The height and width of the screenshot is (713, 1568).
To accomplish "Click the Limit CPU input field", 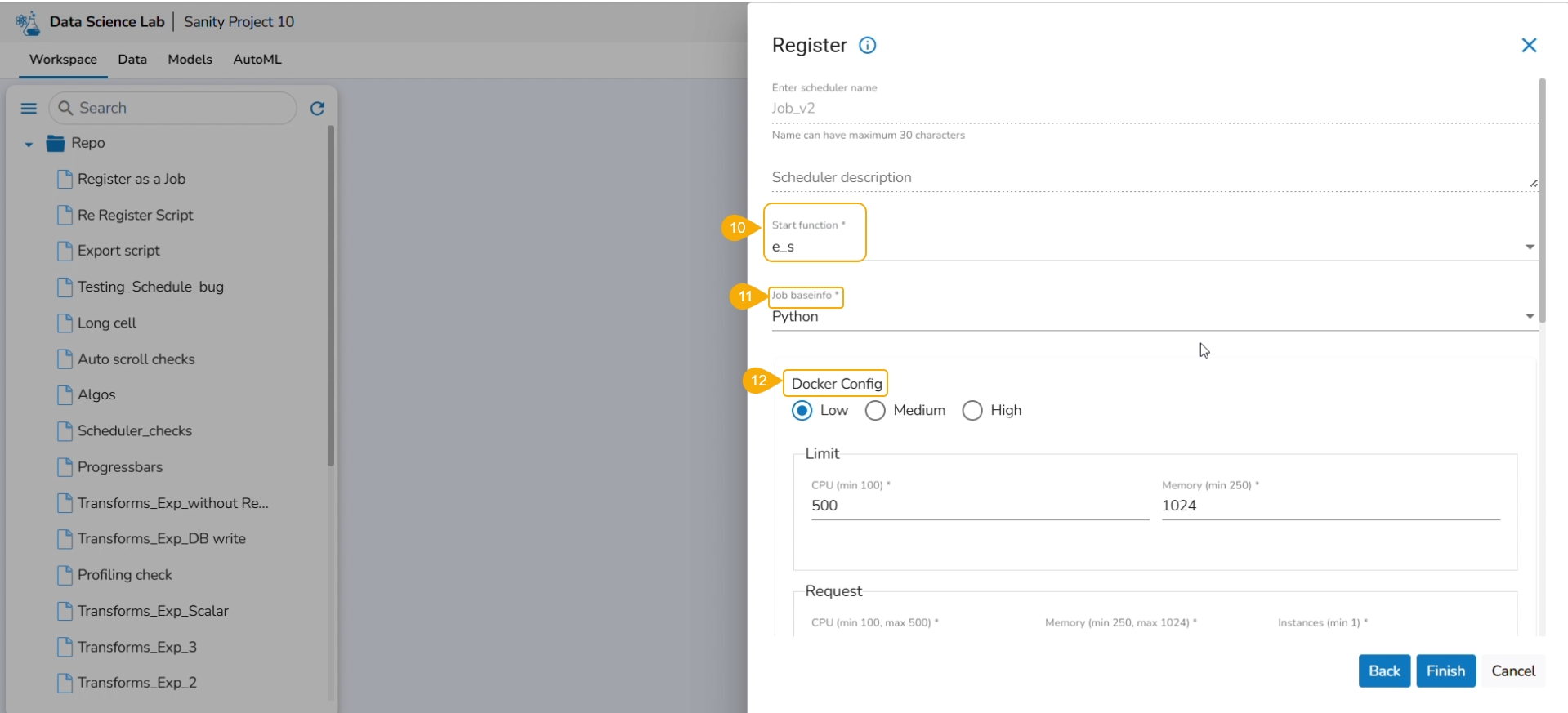I will (x=979, y=506).
